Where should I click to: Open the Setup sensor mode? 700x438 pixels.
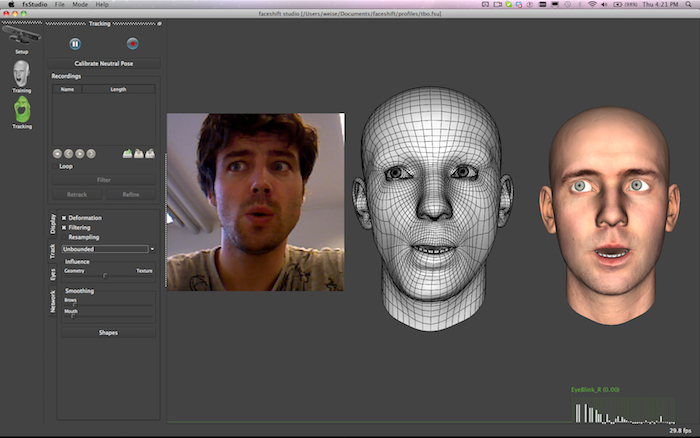click(x=21, y=38)
